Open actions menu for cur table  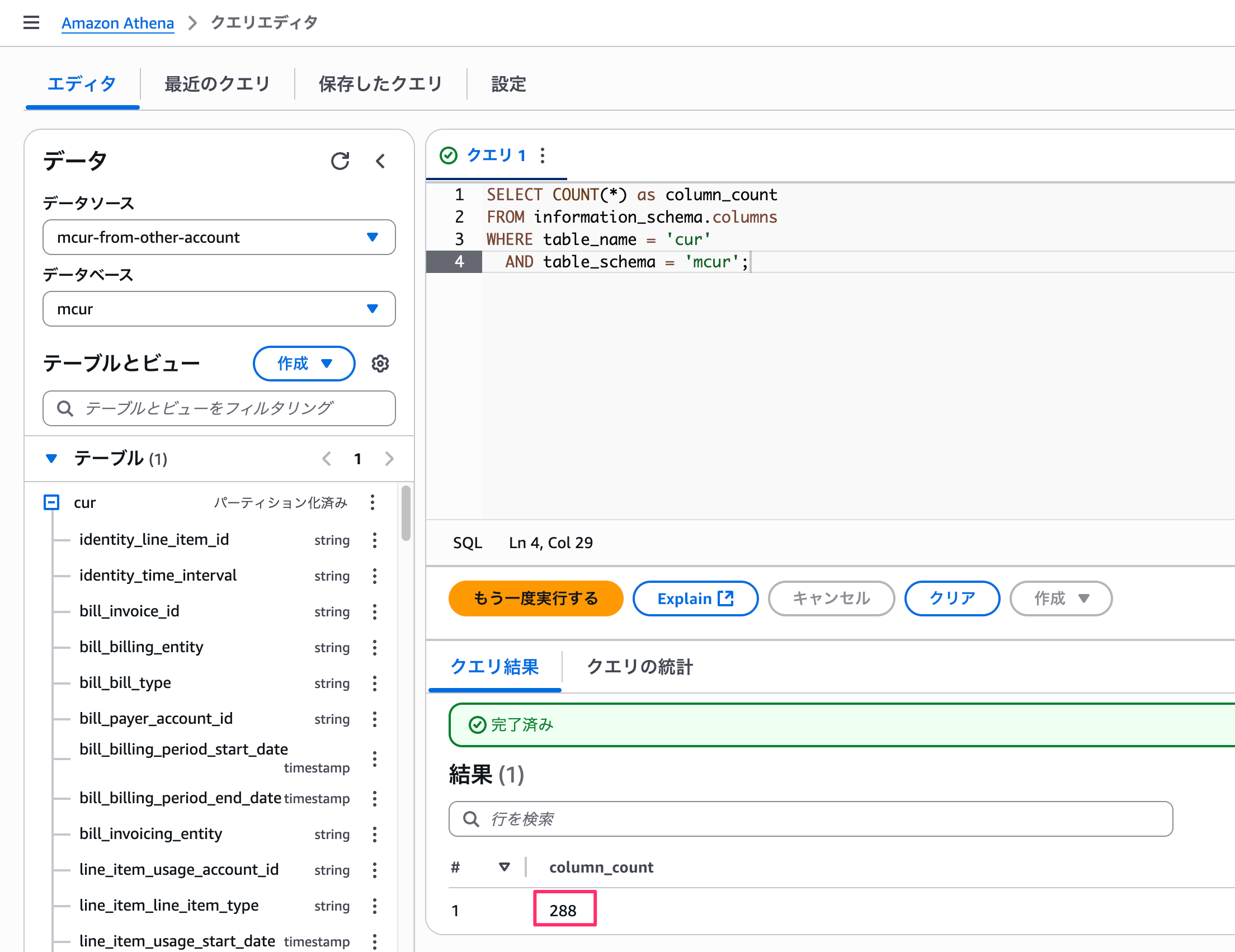[372, 503]
